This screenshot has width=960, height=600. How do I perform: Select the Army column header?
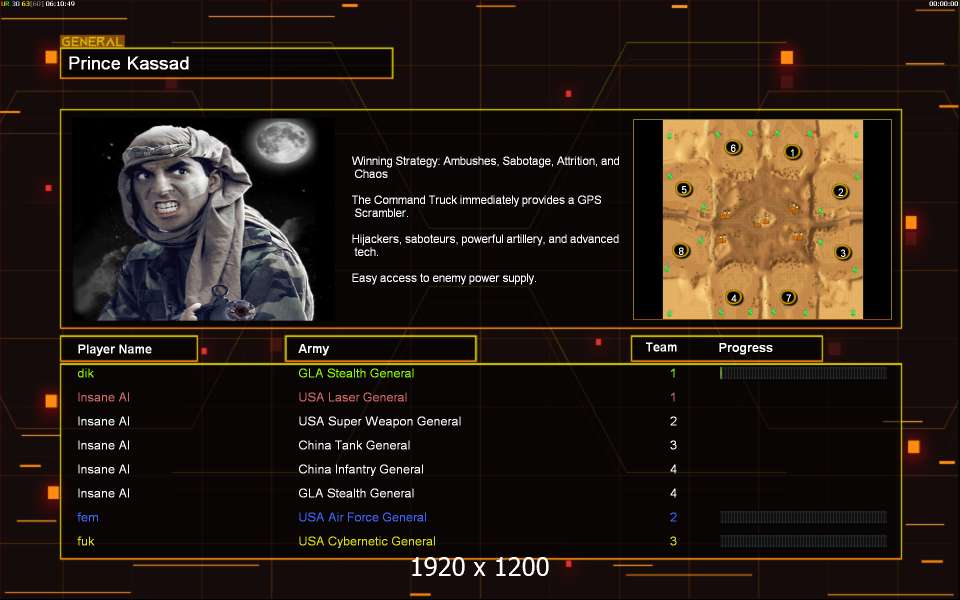(x=381, y=348)
